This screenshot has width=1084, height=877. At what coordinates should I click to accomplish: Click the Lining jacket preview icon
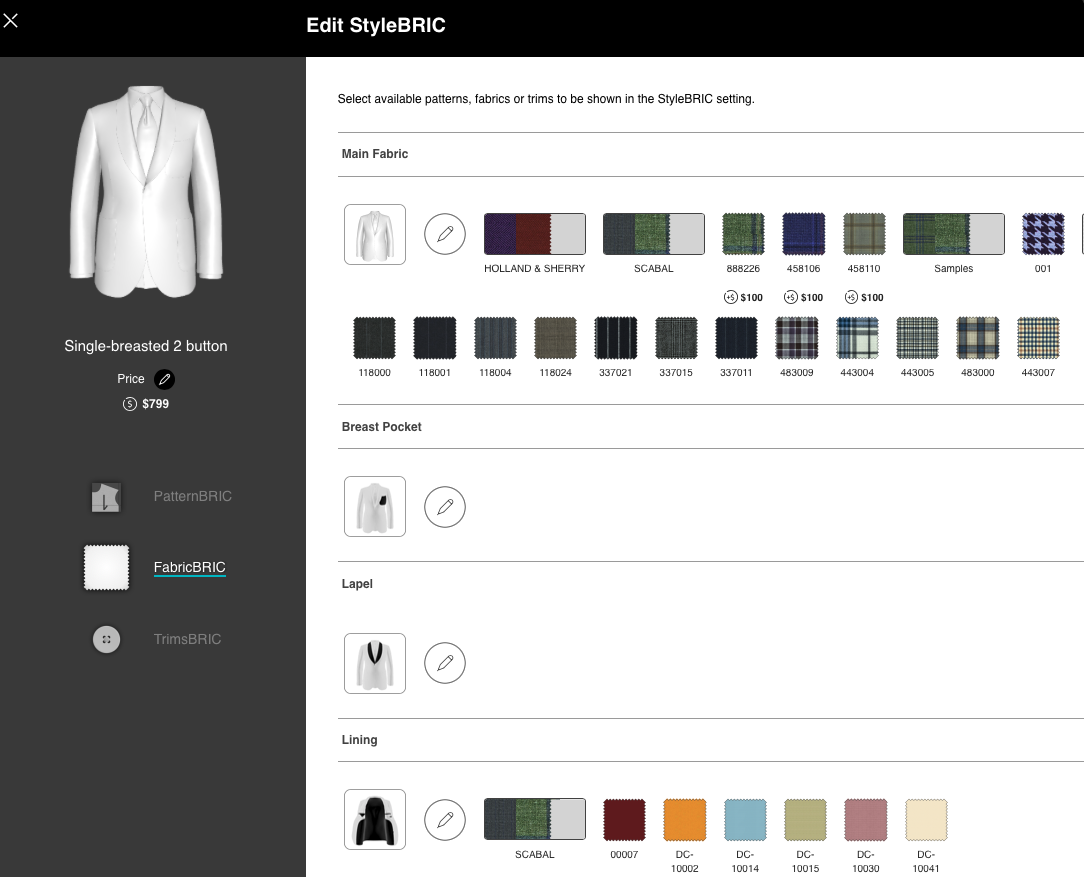375,820
